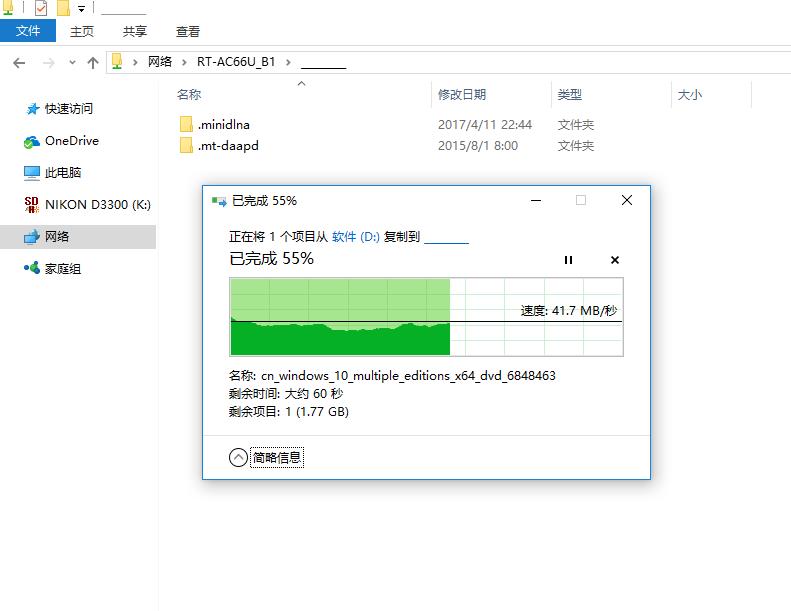Open the 文件 ribbon tab
The height and width of the screenshot is (611, 791).
(x=28, y=31)
